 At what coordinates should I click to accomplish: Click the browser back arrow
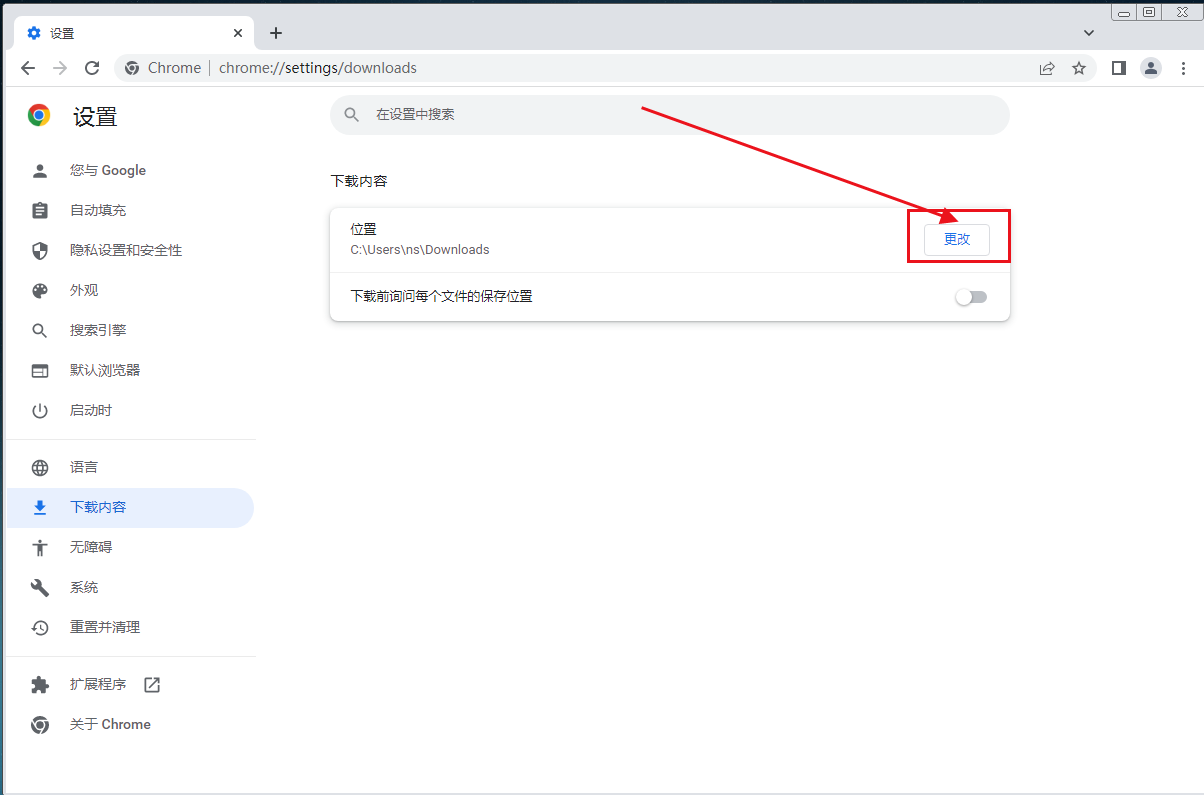28,68
